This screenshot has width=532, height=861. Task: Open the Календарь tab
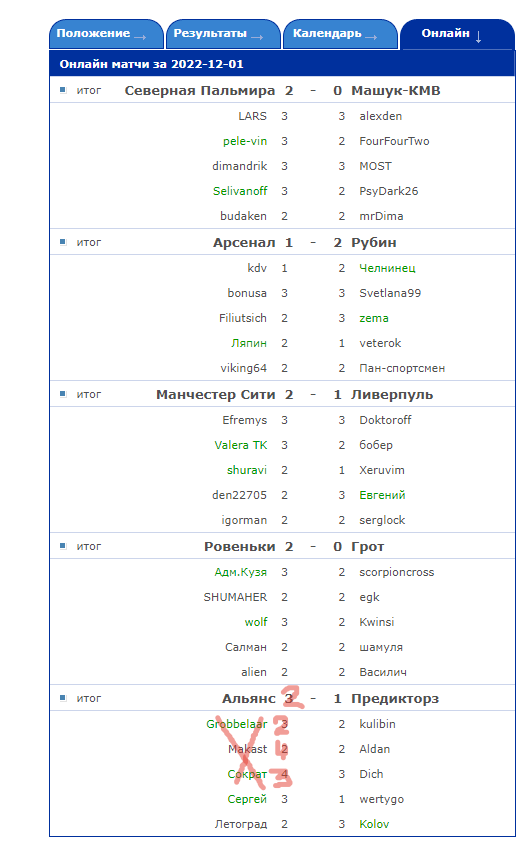(x=340, y=34)
